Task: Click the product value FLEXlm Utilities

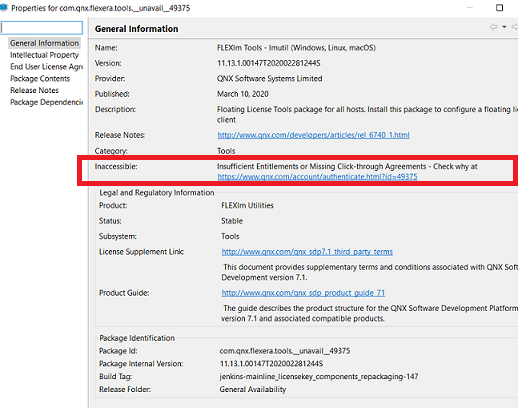Action: coord(247,205)
